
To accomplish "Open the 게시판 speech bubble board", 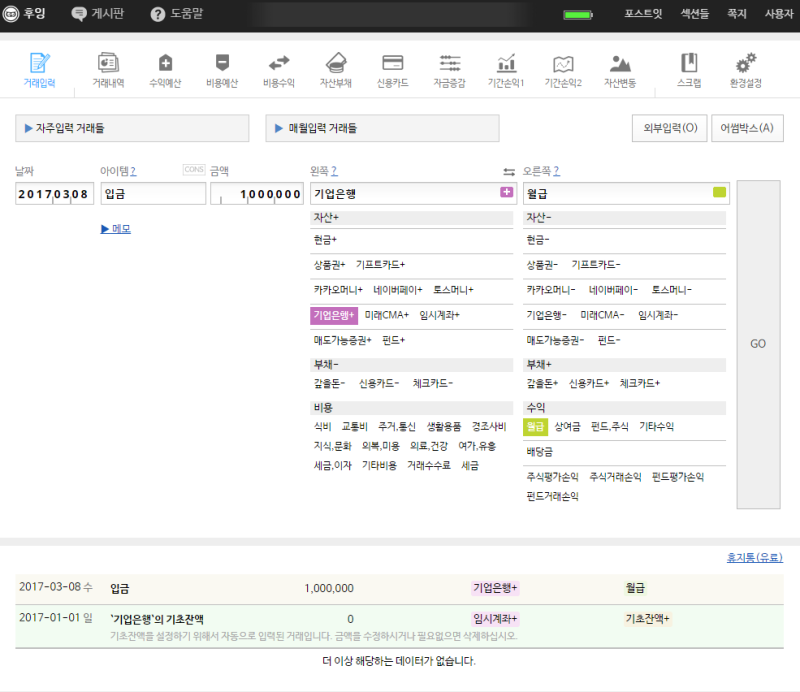I will (x=97, y=14).
